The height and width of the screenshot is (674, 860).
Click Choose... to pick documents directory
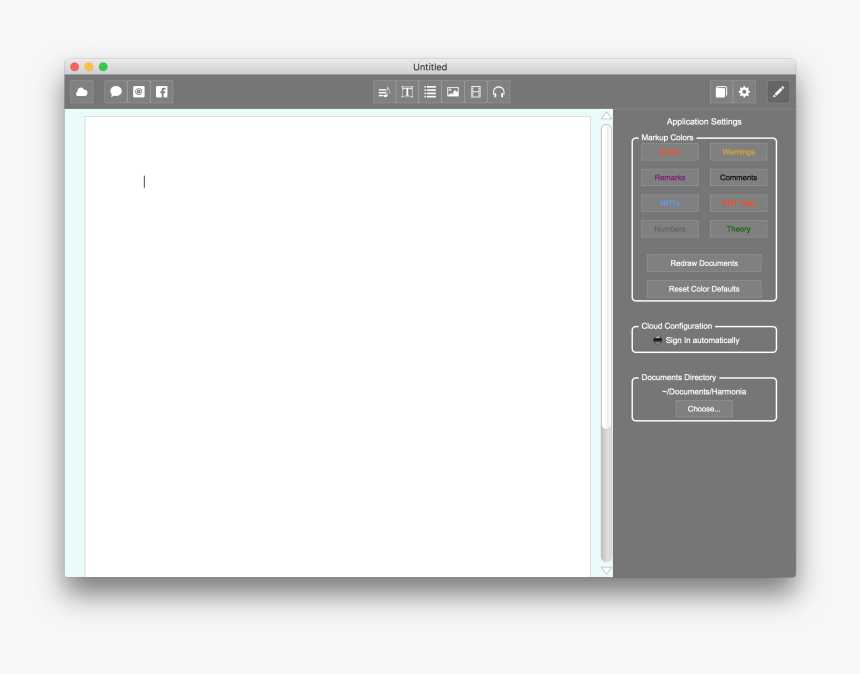pos(704,409)
